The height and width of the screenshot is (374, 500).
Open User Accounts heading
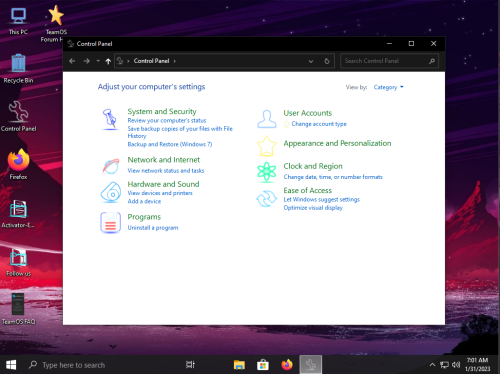pos(308,113)
